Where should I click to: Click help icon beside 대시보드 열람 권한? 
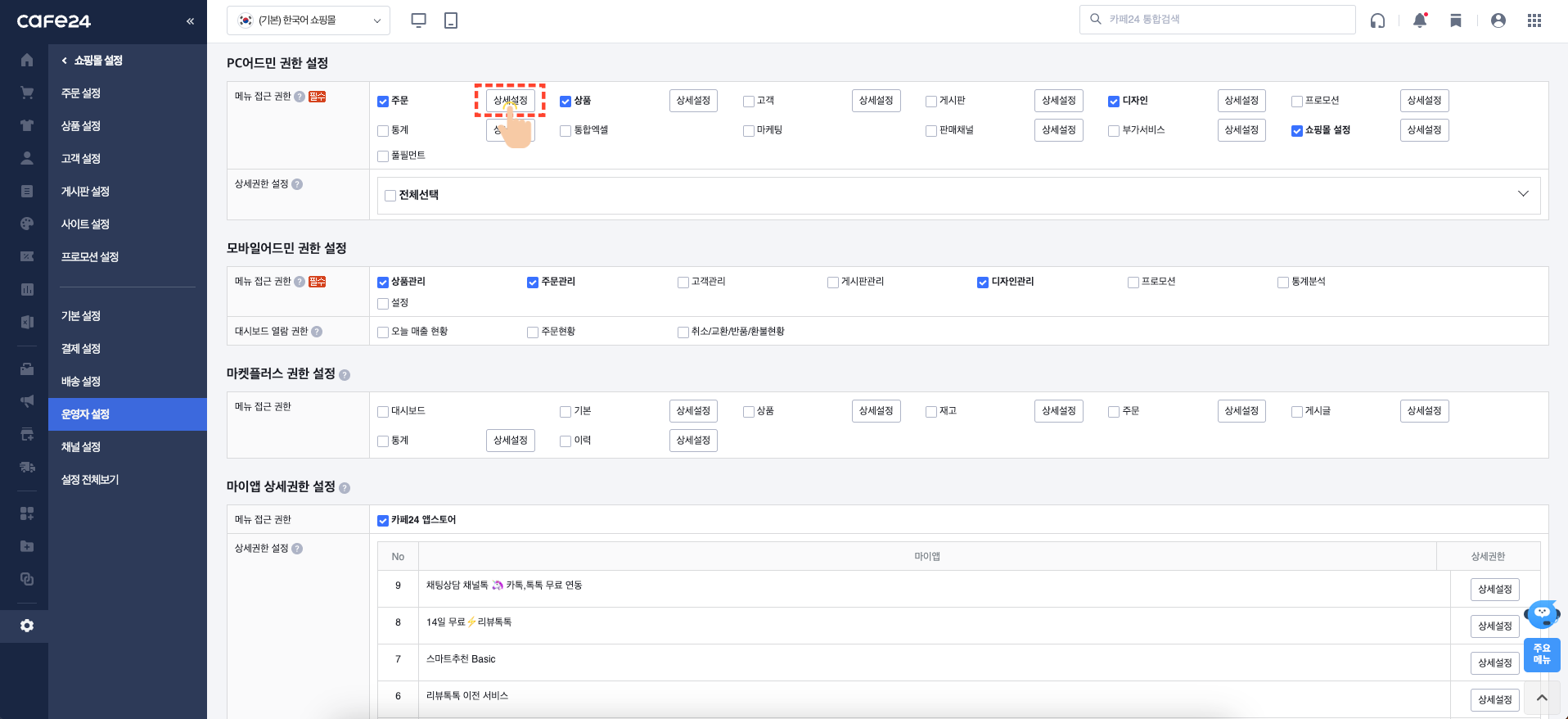pos(317,332)
